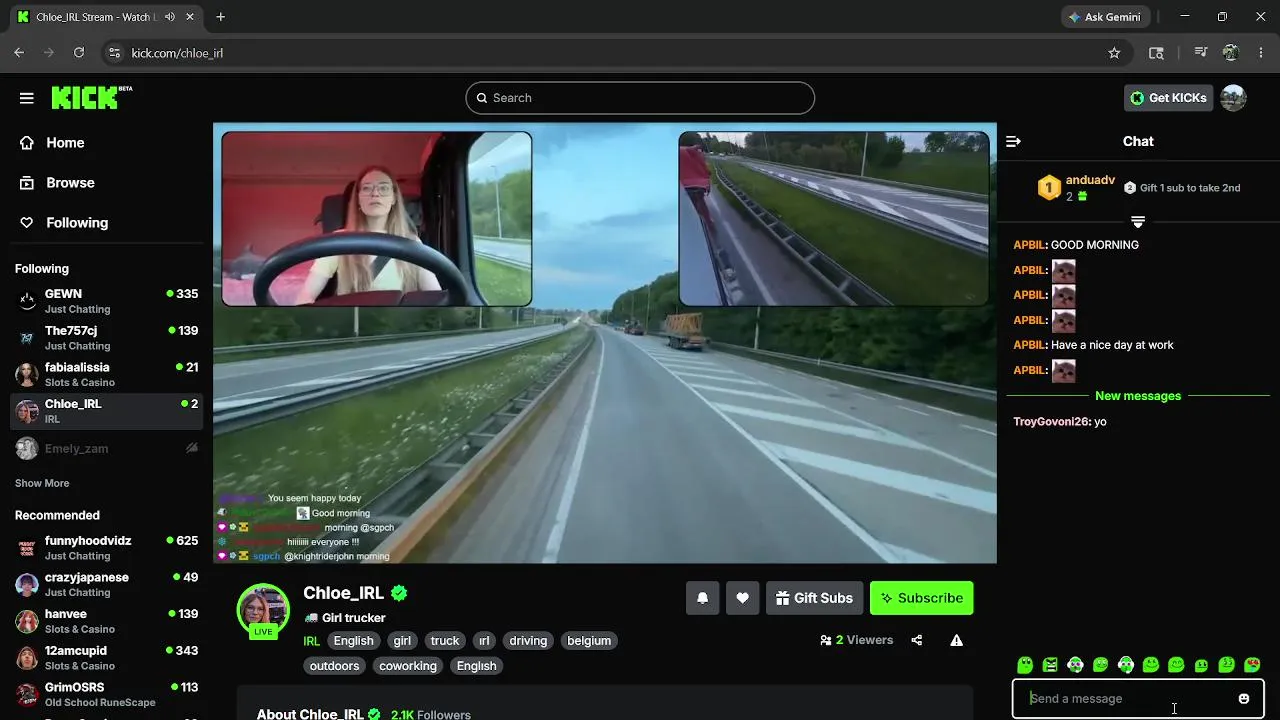The width and height of the screenshot is (1280, 720).
Task: Open hanvee recommended channel
Action: coord(106,621)
